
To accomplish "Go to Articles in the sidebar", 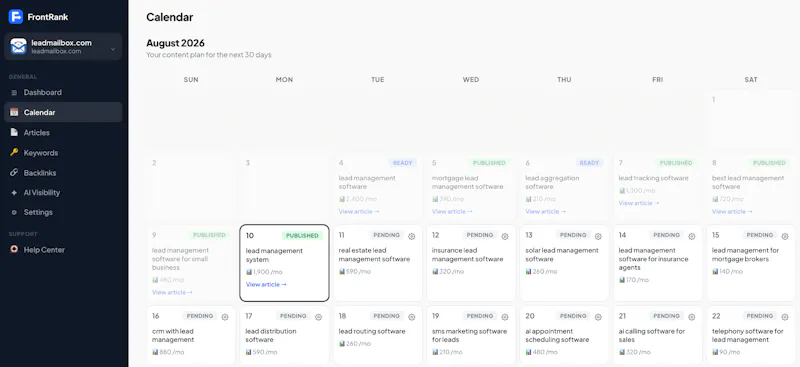I will 63,133.
